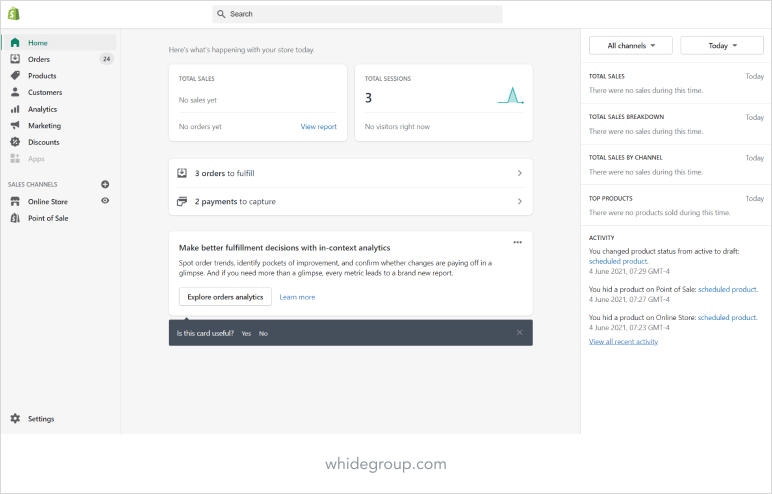Click the Home house icon

pos(15,43)
